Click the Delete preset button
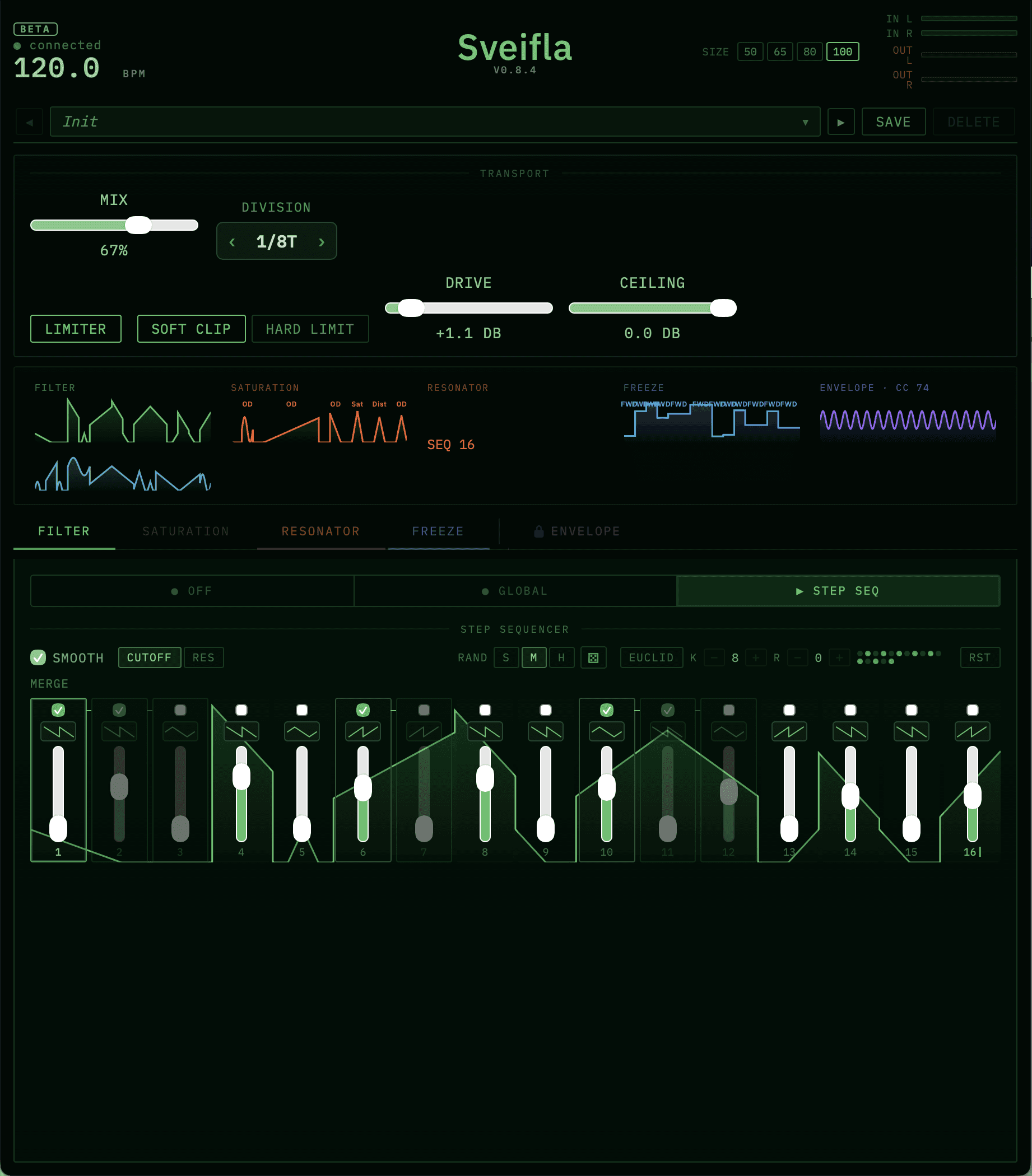 pyautogui.click(x=973, y=122)
